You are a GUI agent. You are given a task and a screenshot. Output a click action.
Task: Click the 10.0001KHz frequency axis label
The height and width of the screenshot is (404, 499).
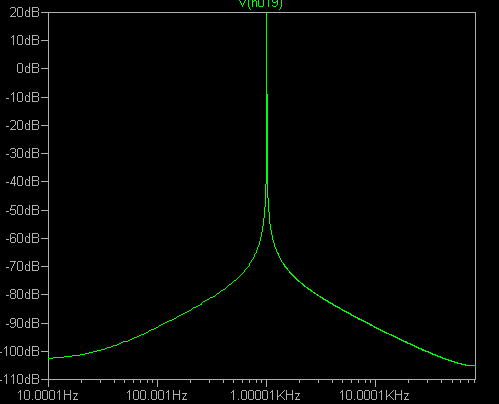pos(374,396)
